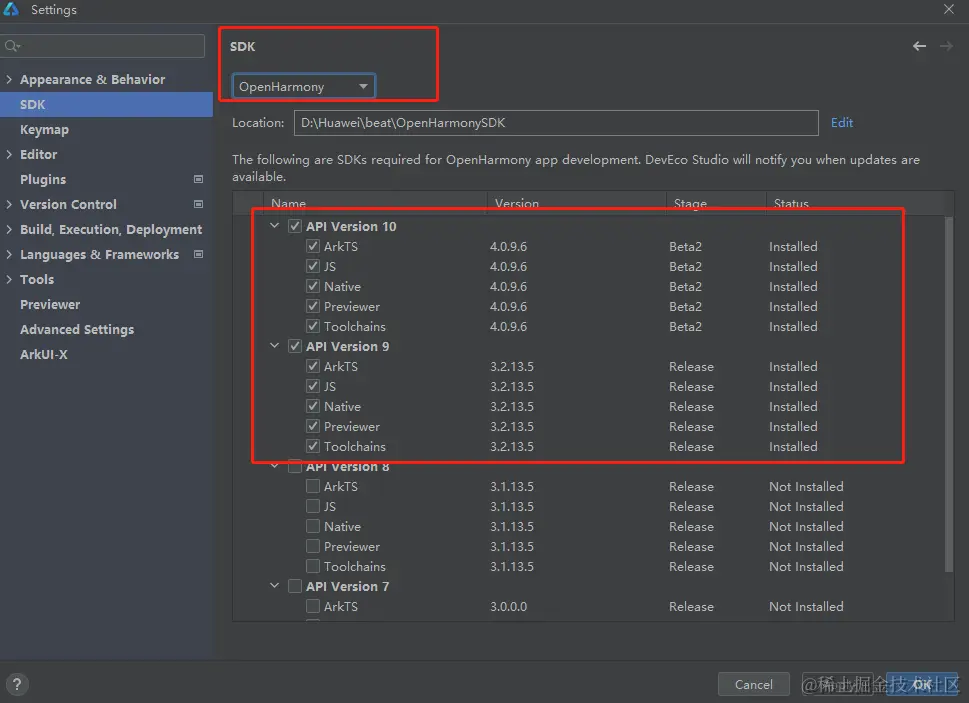Click the SDK Location path field
Screen dimensions: 969x703
pyautogui.click(x=556, y=123)
